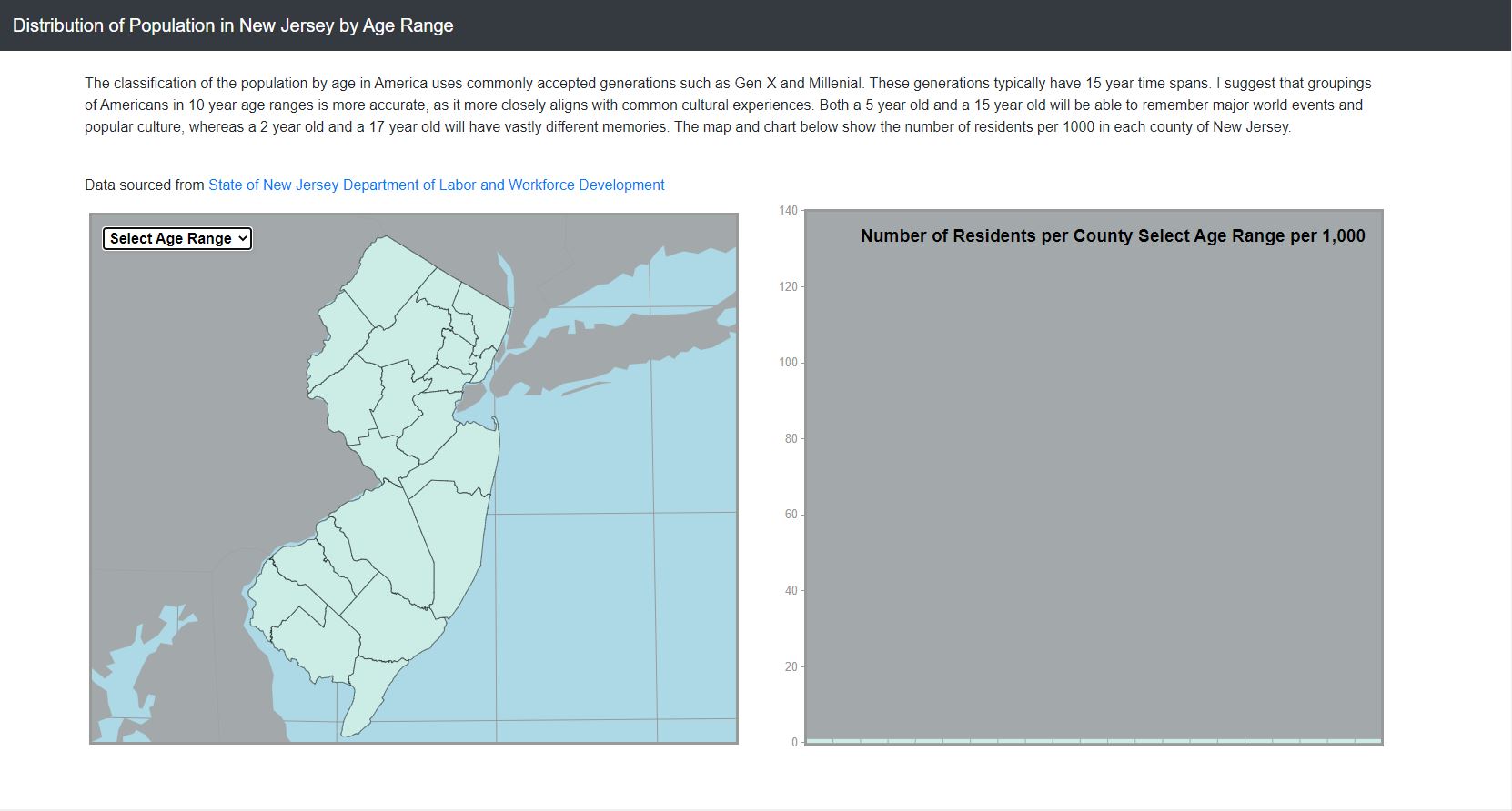Select Salem County in the southwest corner

tap(282, 596)
